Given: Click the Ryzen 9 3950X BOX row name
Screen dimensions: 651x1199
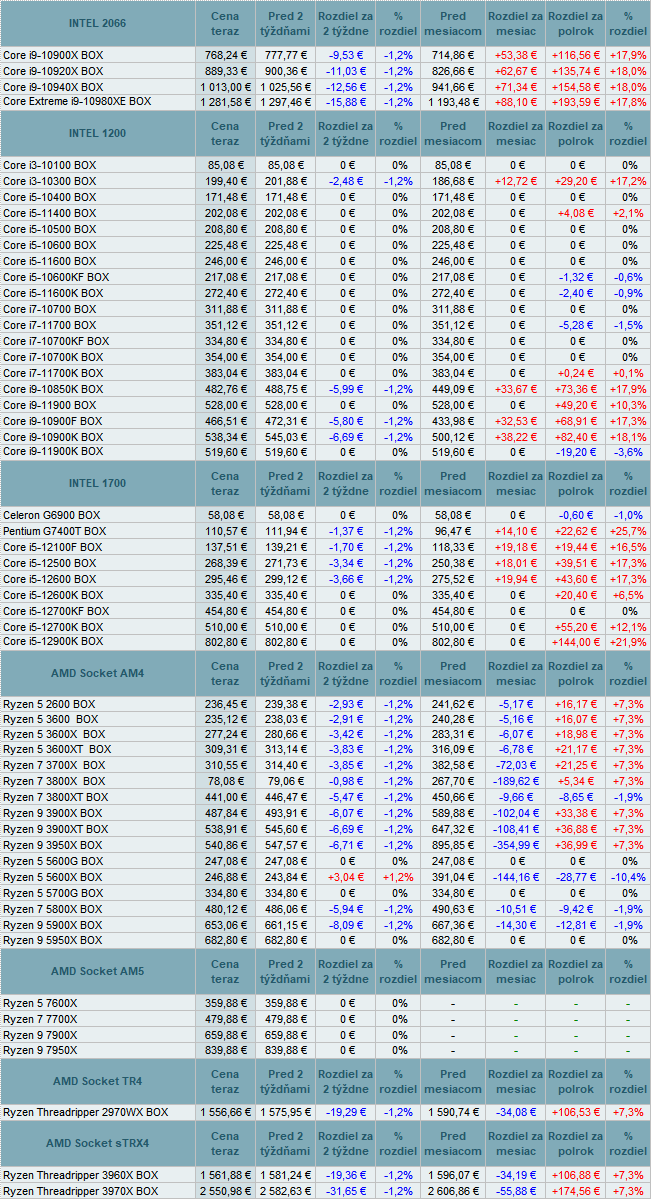Looking at the screenshot, I should tap(53, 845).
